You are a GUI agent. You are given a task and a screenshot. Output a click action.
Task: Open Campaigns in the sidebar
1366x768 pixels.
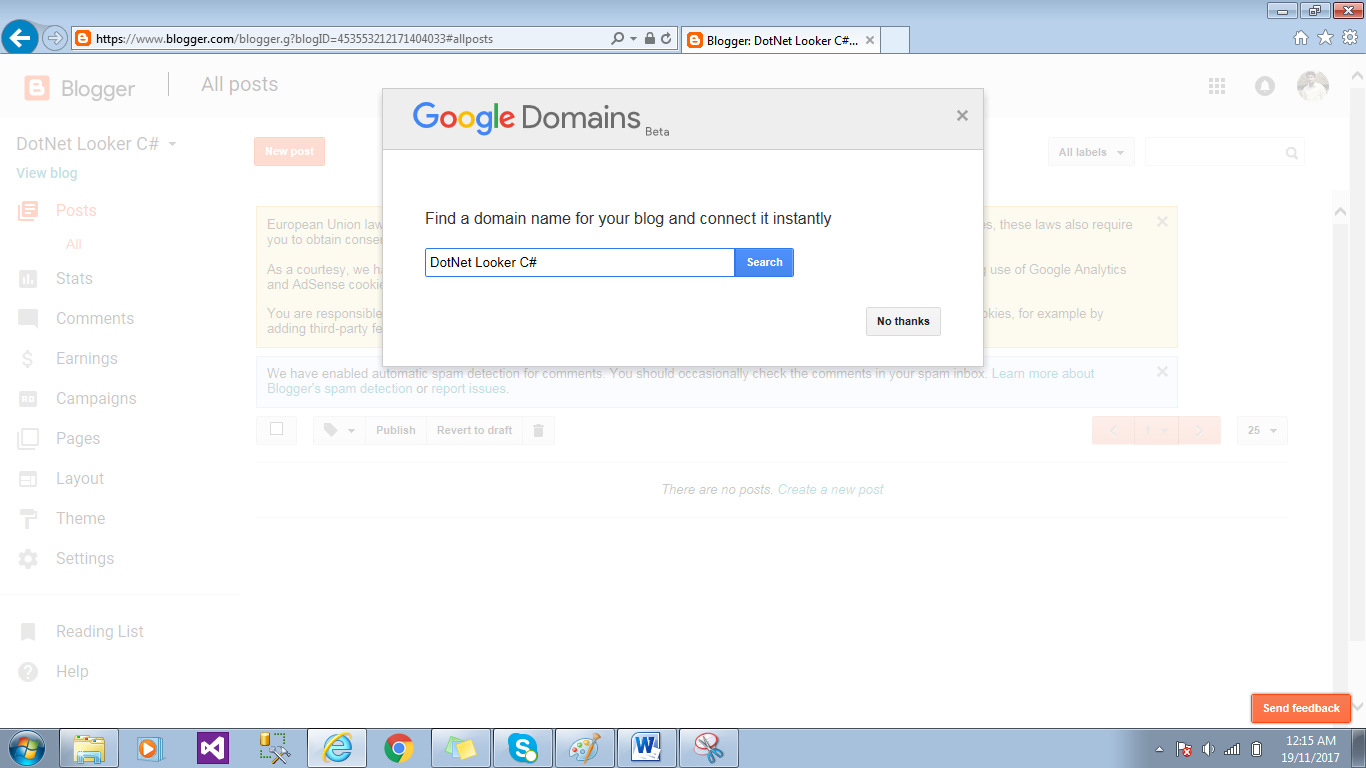click(x=96, y=398)
